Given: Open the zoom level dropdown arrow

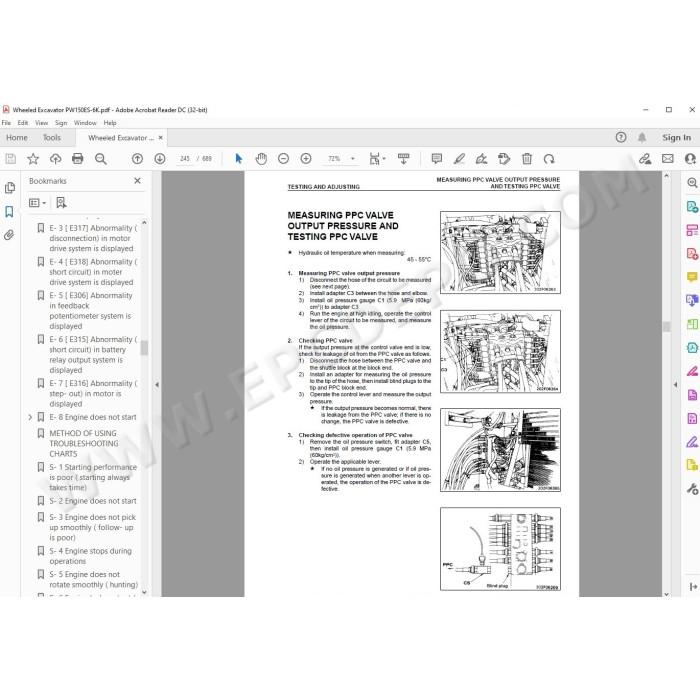Looking at the screenshot, I should pos(353,158).
